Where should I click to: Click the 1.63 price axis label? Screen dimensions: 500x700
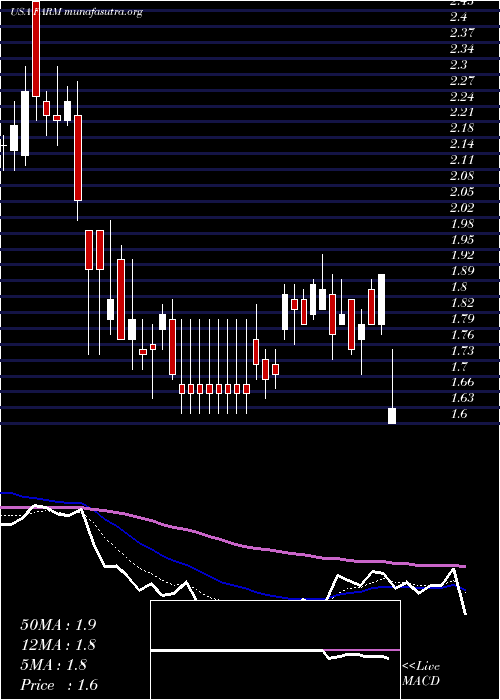(x=462, y=398)
